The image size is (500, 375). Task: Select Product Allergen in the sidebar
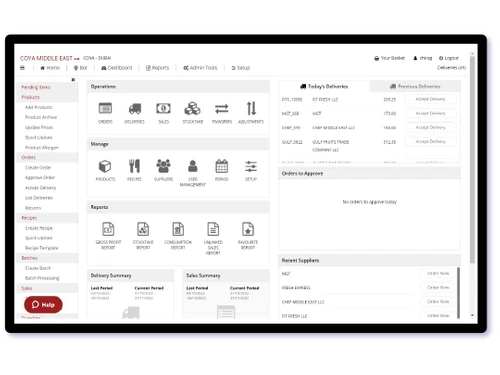pos(42,148)
